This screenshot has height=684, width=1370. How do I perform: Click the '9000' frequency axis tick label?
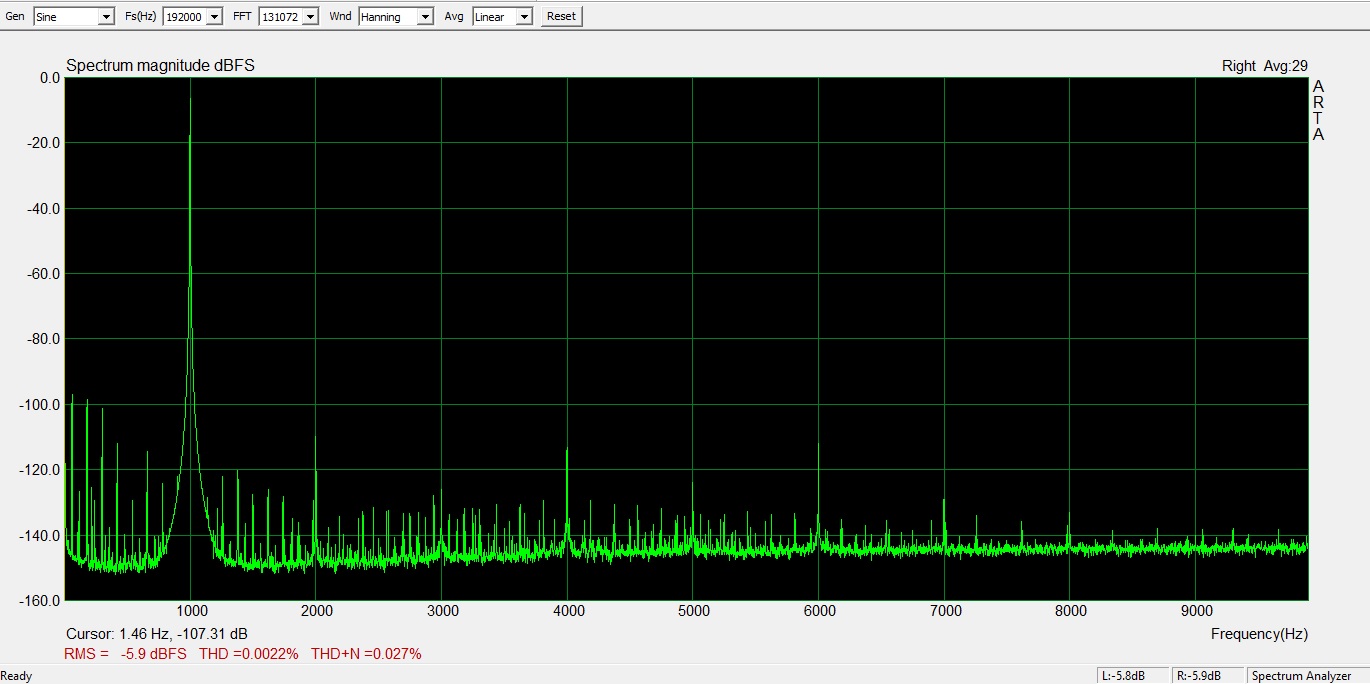[1196, 611]
